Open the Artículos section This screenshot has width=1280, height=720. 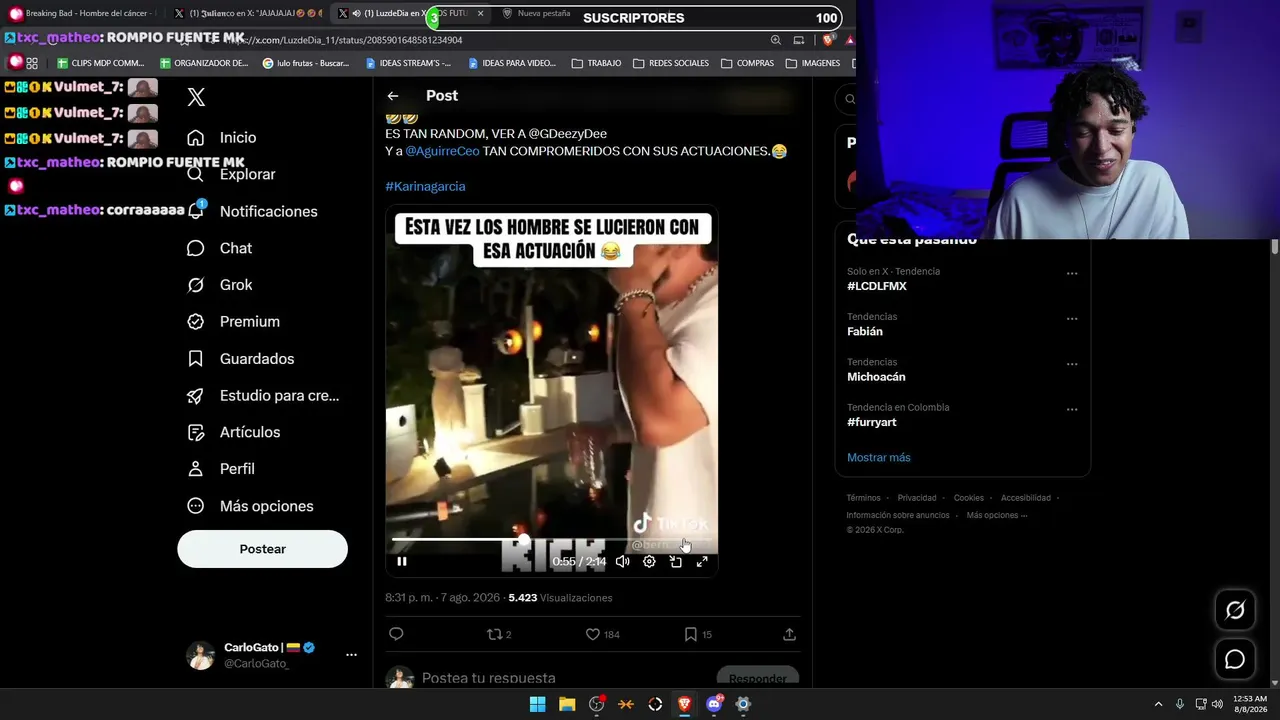(x=233, y=432)
